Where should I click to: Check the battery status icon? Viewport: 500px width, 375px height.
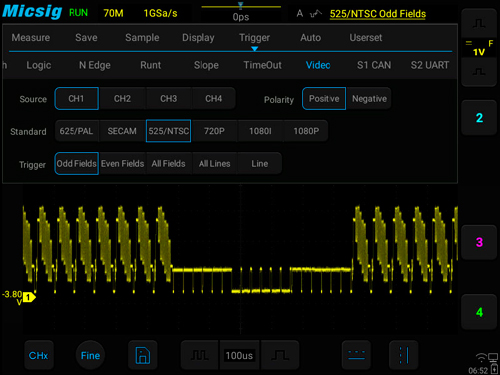(494, 369)
